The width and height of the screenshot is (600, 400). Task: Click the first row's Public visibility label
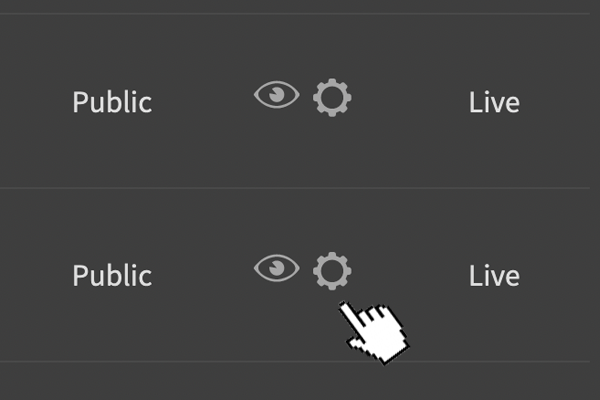(112, 102)
